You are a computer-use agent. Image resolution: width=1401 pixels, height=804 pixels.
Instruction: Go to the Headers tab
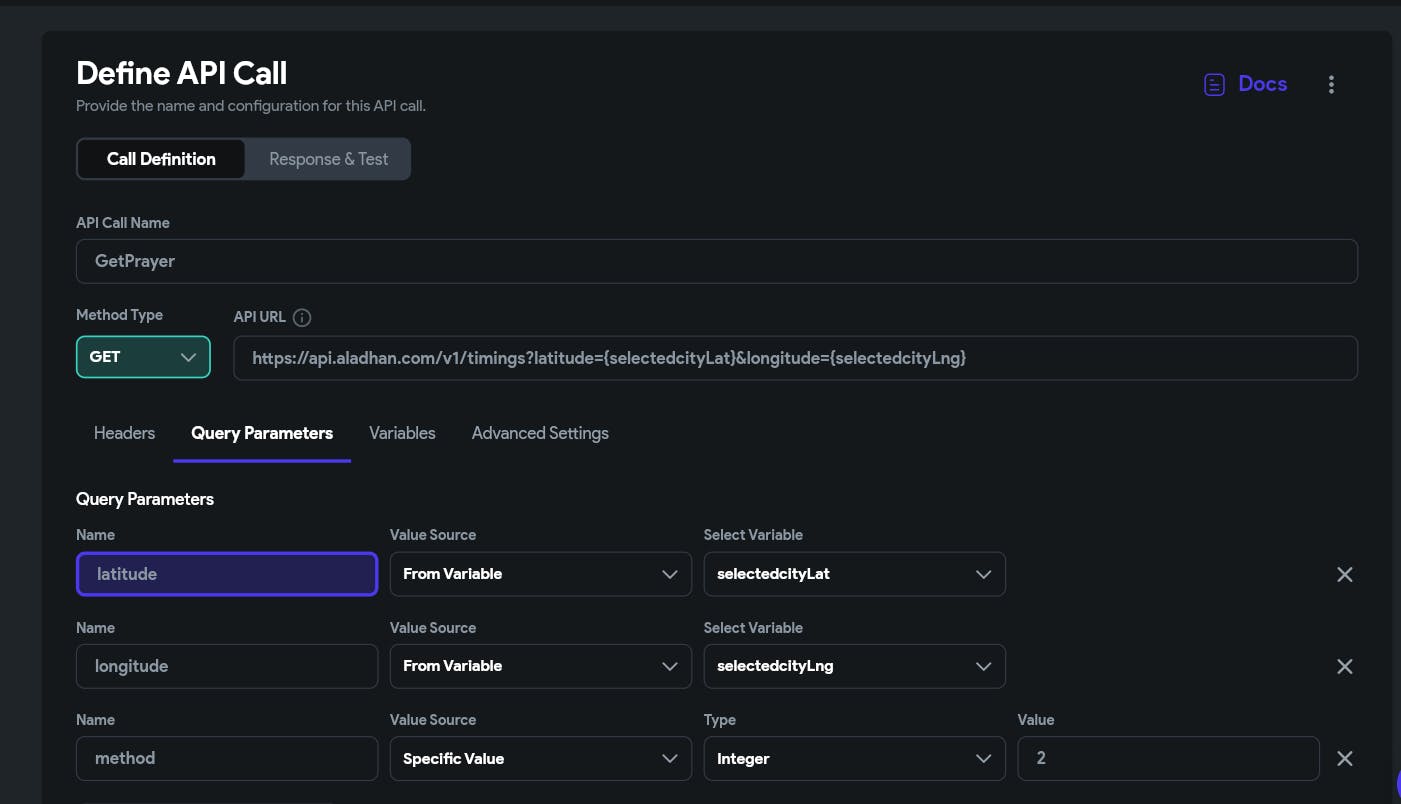[124, 433]
